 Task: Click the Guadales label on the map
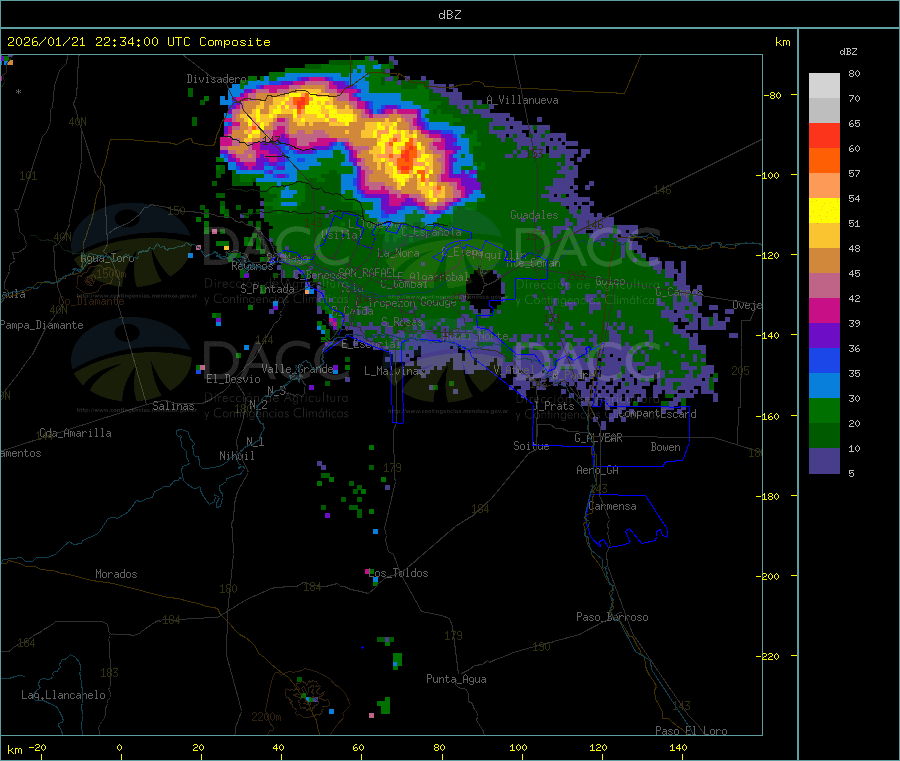coord(534,215)
